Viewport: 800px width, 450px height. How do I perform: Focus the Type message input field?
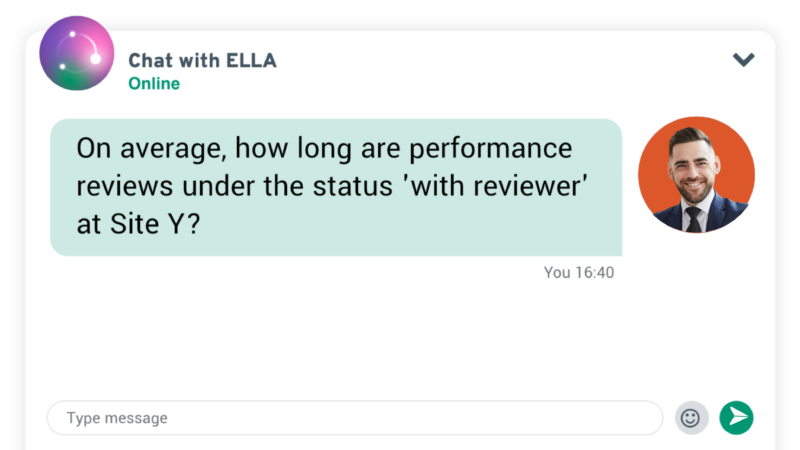[x=355, y=418]
